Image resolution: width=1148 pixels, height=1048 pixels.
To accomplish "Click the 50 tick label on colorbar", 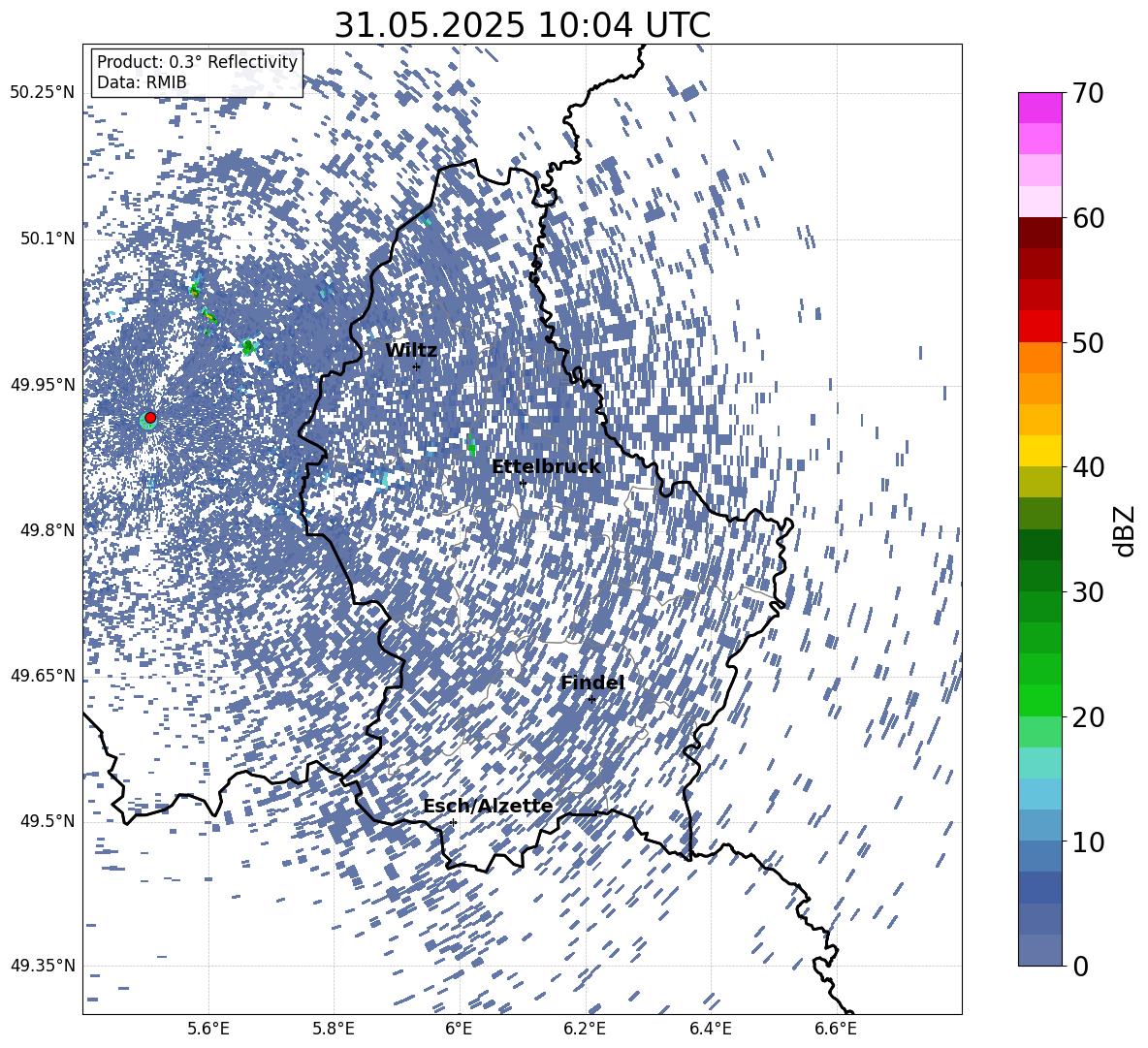I will (x=1087, y=342).
